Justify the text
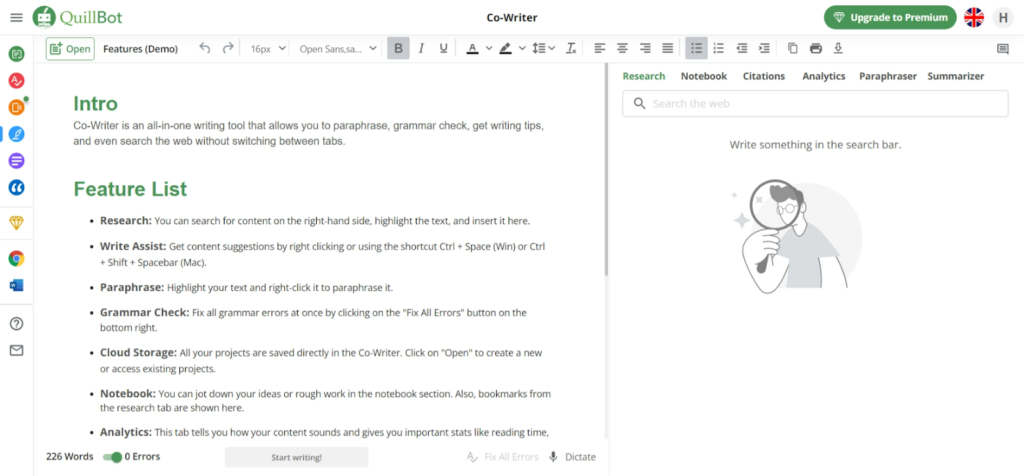 (667, 48)
